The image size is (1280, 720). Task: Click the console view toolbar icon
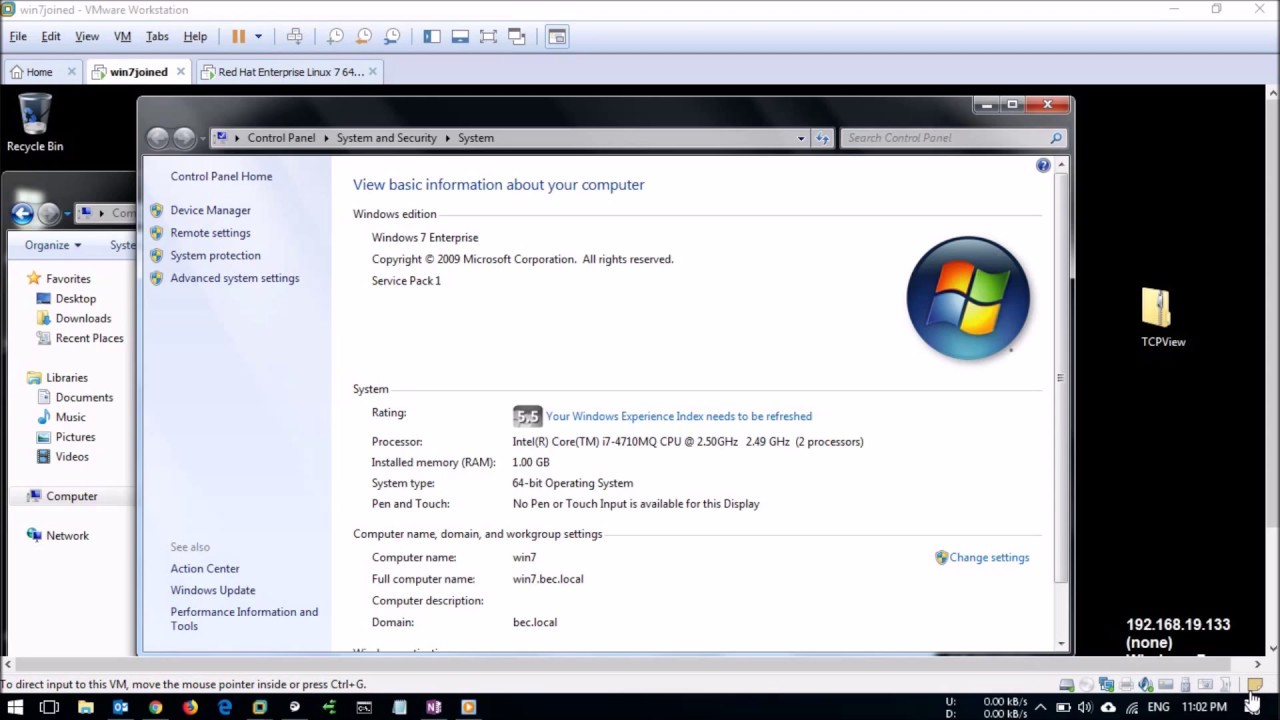click(x=557, y=36)
